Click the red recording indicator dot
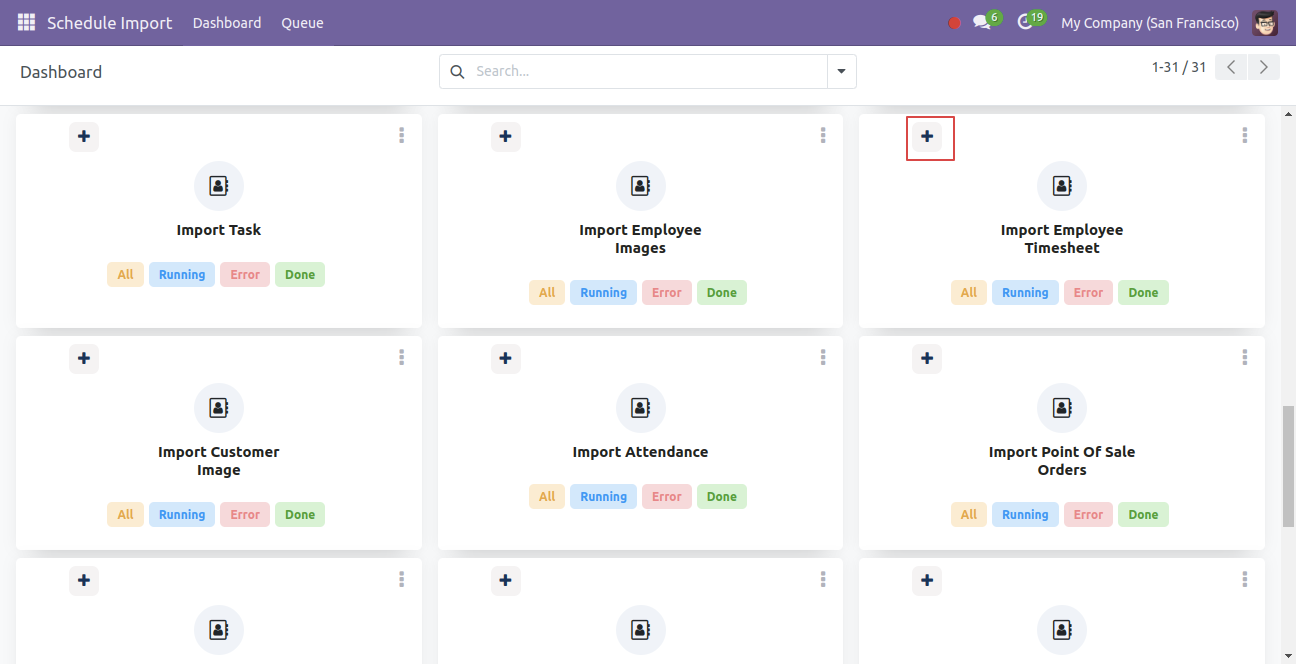This screenshot has height=664, width=1296. tap(954, 23)
